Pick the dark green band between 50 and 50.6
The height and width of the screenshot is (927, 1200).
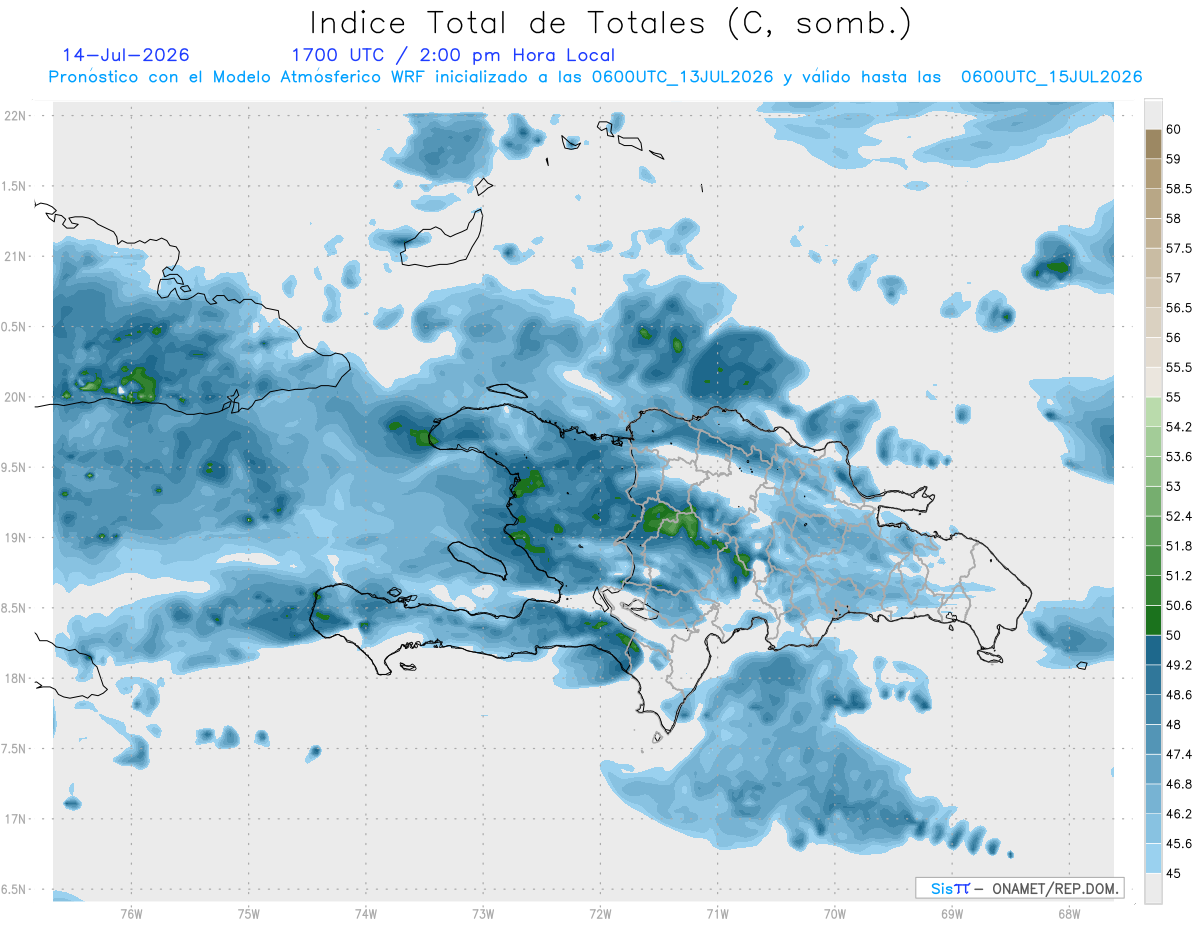point(1153,621)
